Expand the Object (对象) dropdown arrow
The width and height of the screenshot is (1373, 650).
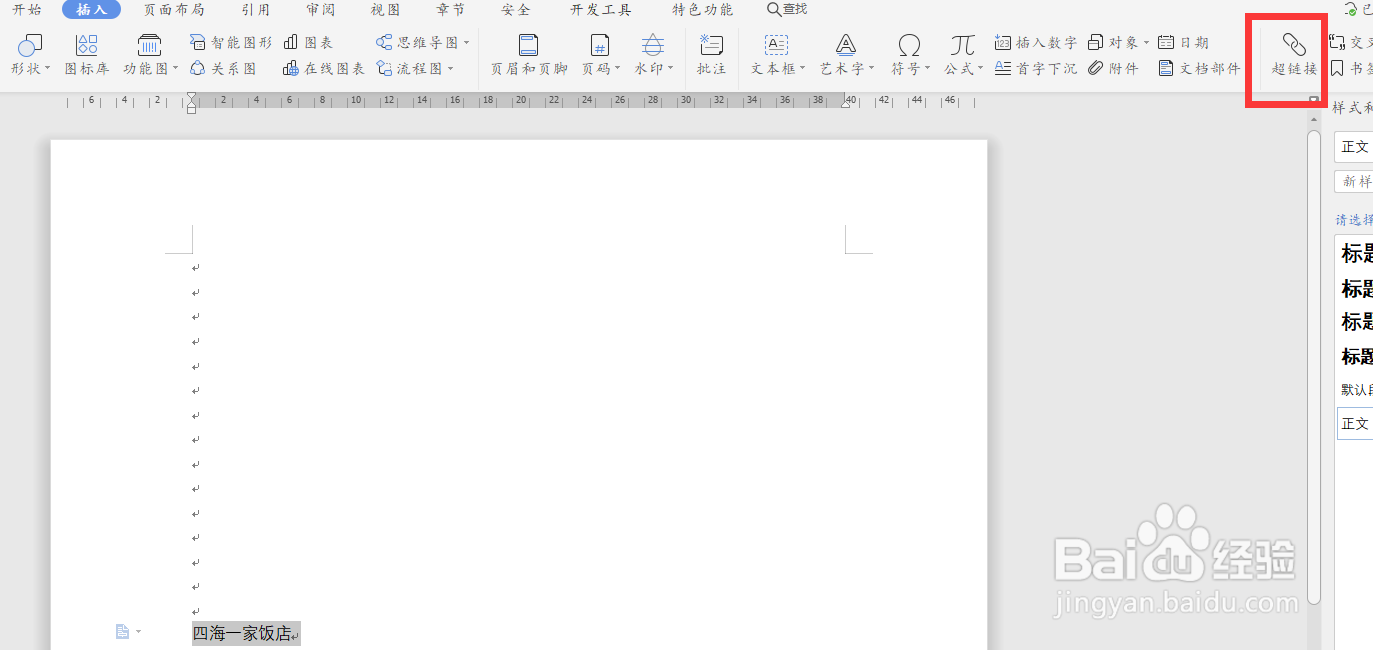pyautogui.click(x=1146, y=43)
